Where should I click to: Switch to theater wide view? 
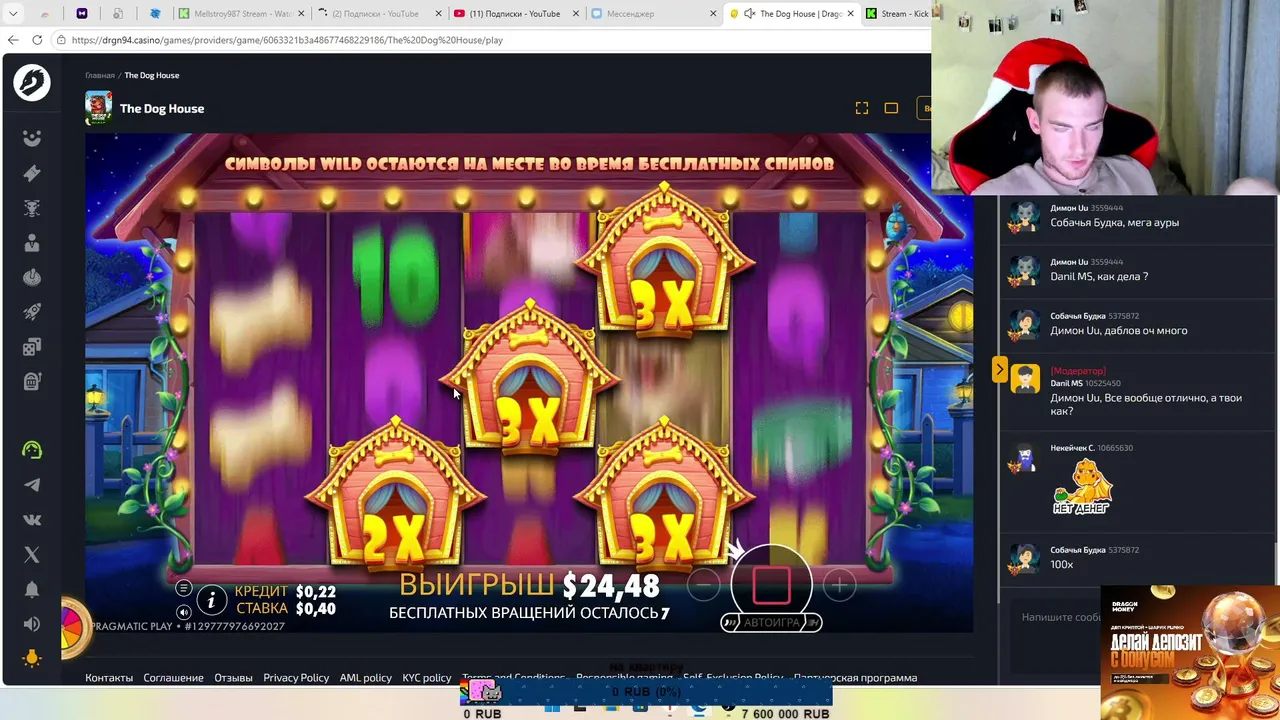[891, 108]
